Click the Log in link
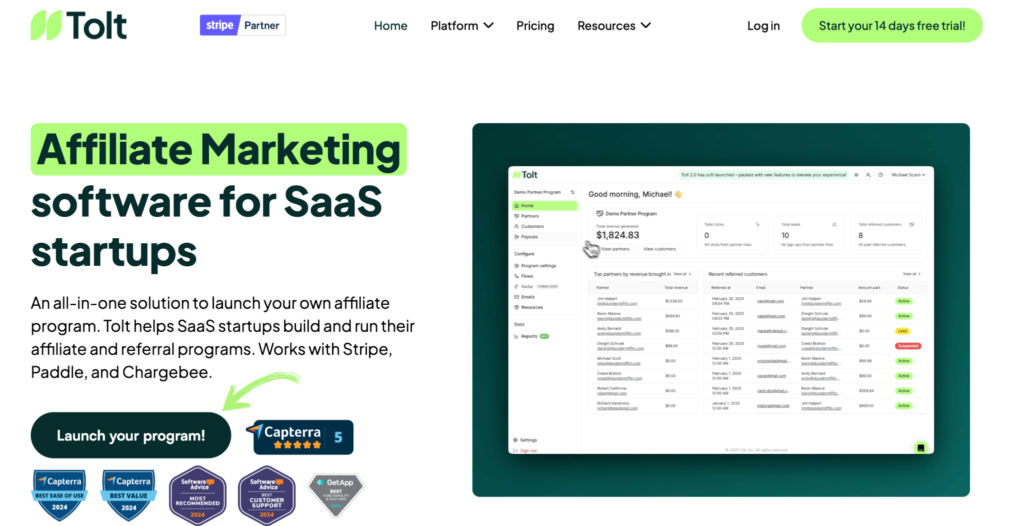Image resolution: width=1024 pixels, height=526 pixels. tap(763, 25)
